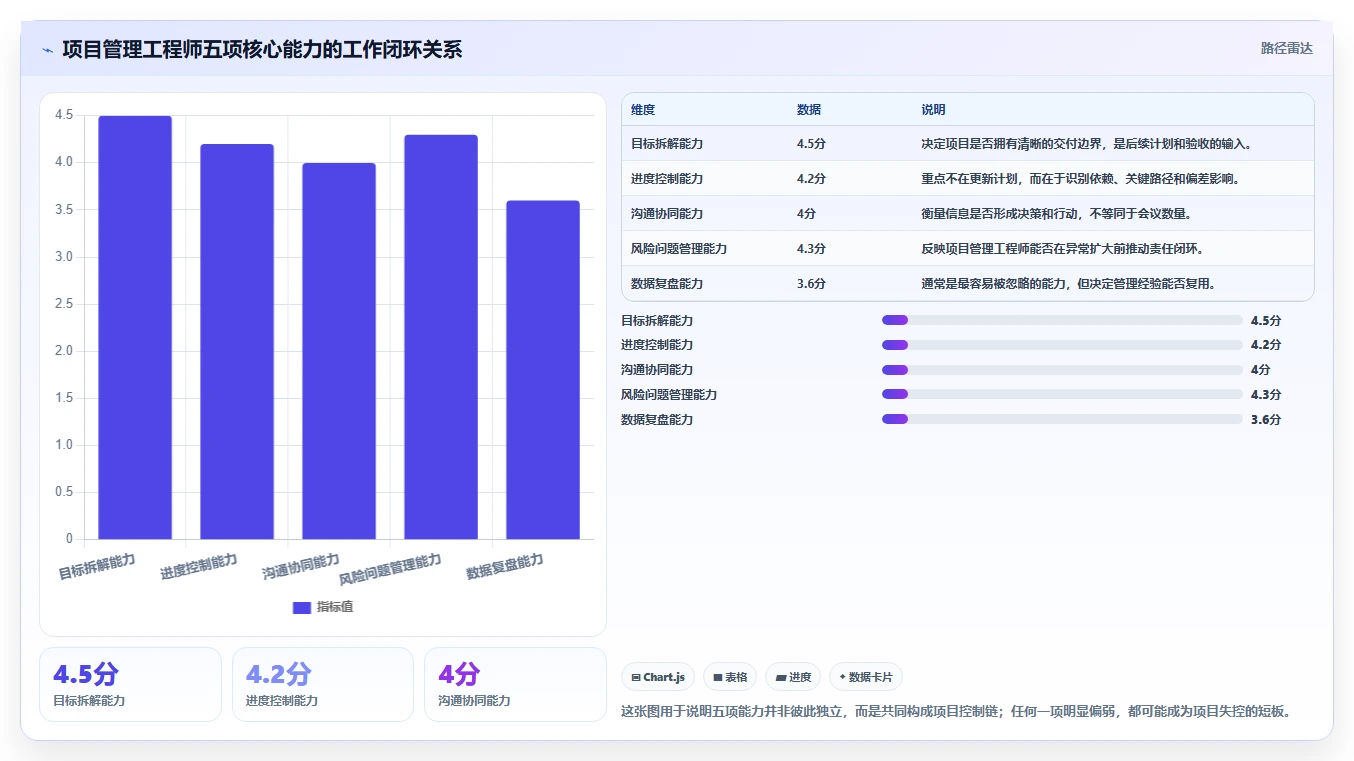
Task: Select table cell 沟通协同能力
Action: click(667, 214)
